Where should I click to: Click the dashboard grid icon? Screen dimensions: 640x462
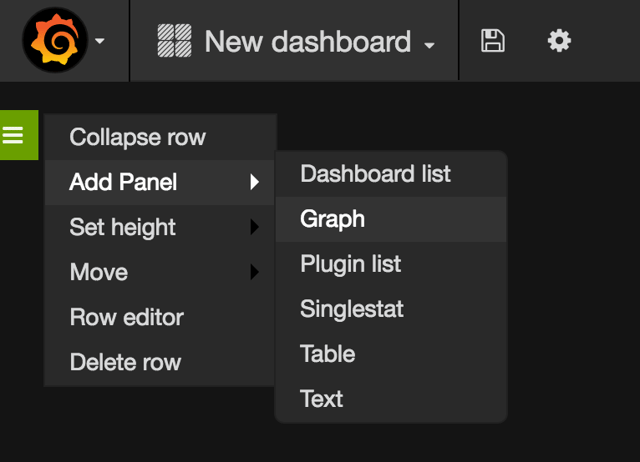point(174,40)
